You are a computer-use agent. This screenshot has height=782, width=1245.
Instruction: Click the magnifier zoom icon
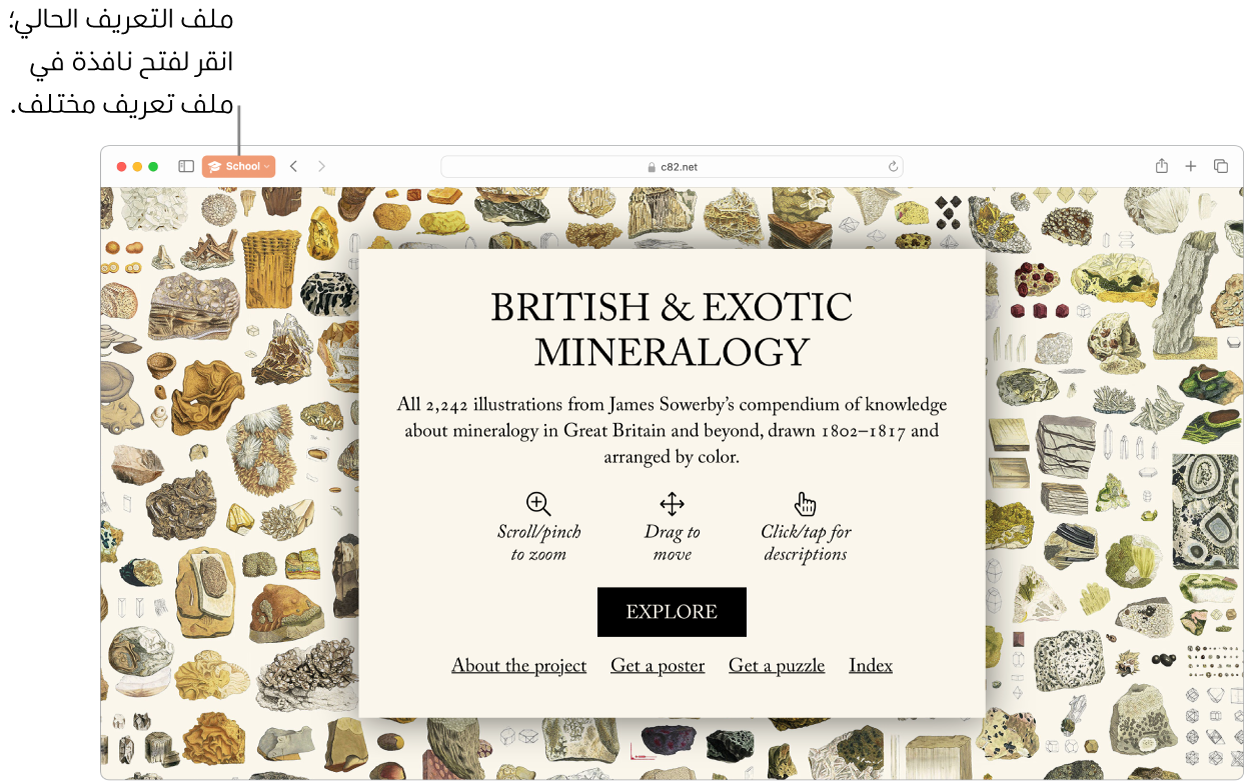coord(539,504)
